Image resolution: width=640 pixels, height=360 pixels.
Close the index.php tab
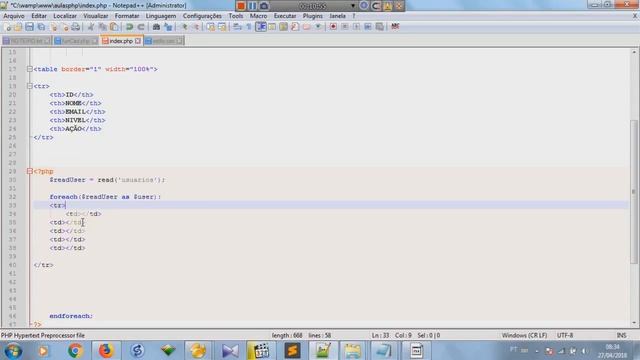pyautogui.click(x=138, y=41)
